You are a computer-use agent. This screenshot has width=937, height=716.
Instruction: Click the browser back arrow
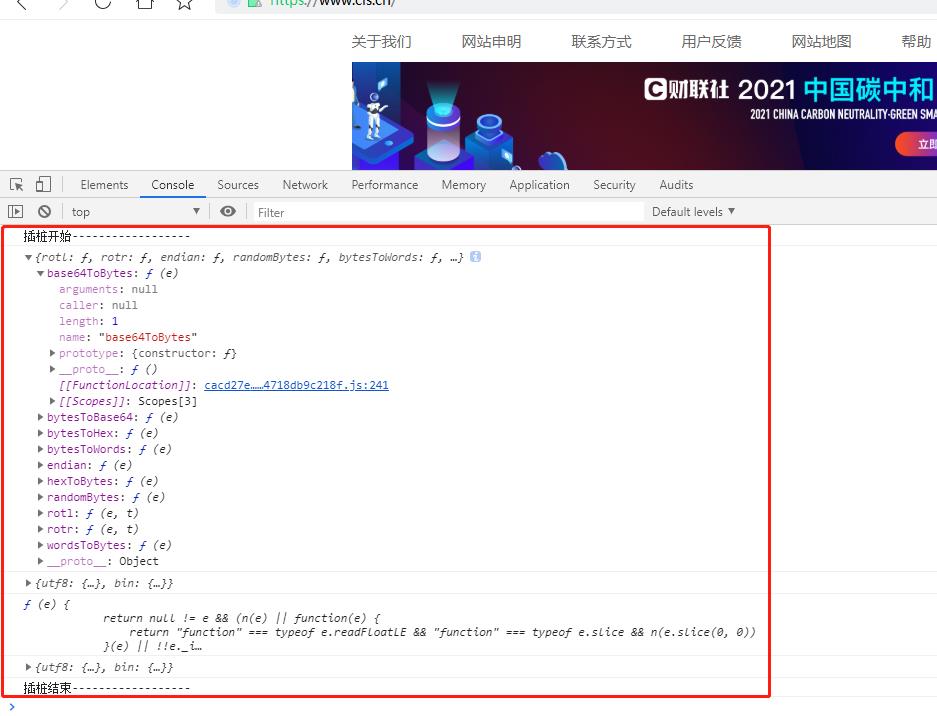[x=22, y=4]
